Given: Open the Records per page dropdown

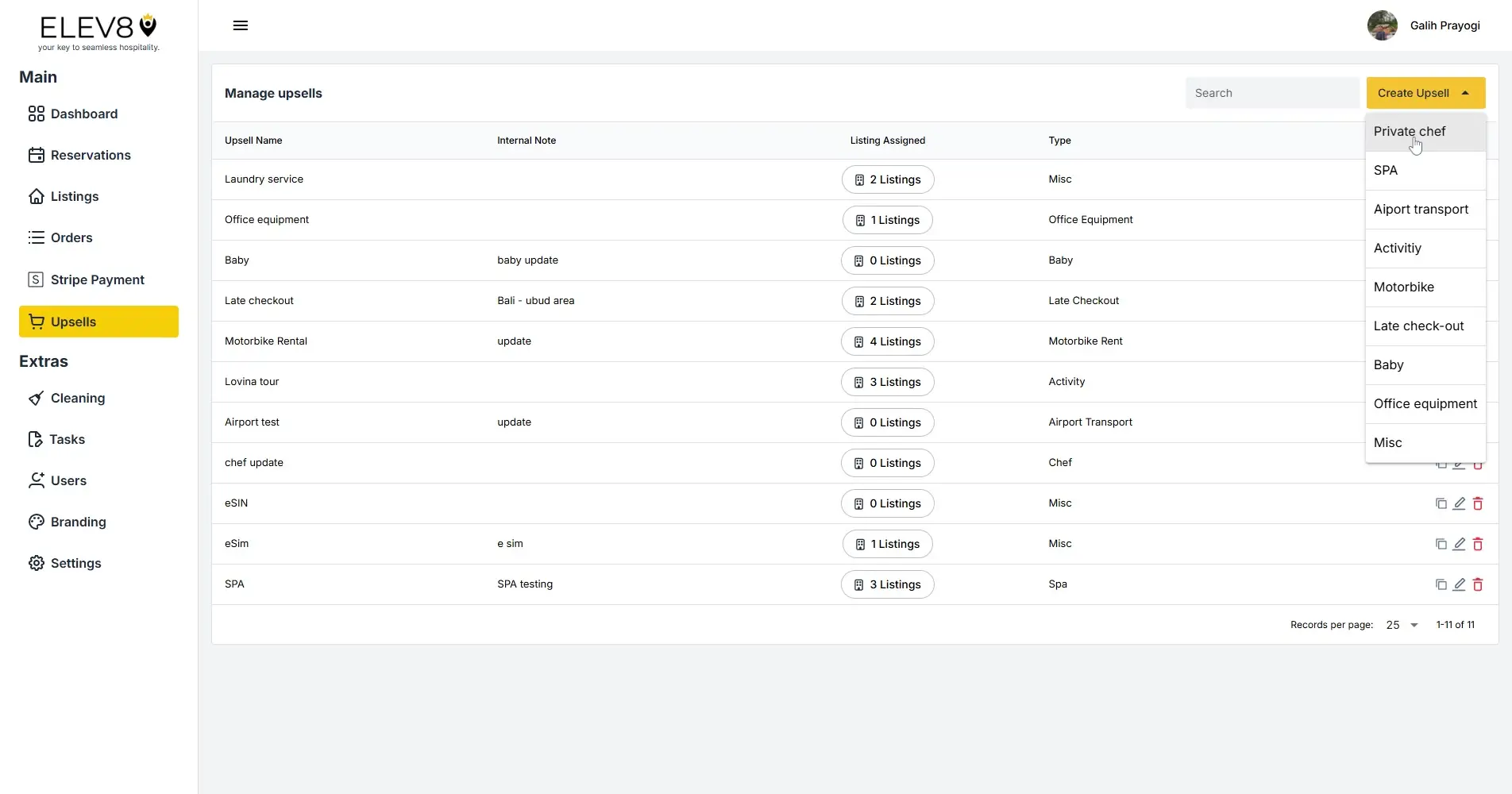Looking at the screenshot, I should (1400, 625).
